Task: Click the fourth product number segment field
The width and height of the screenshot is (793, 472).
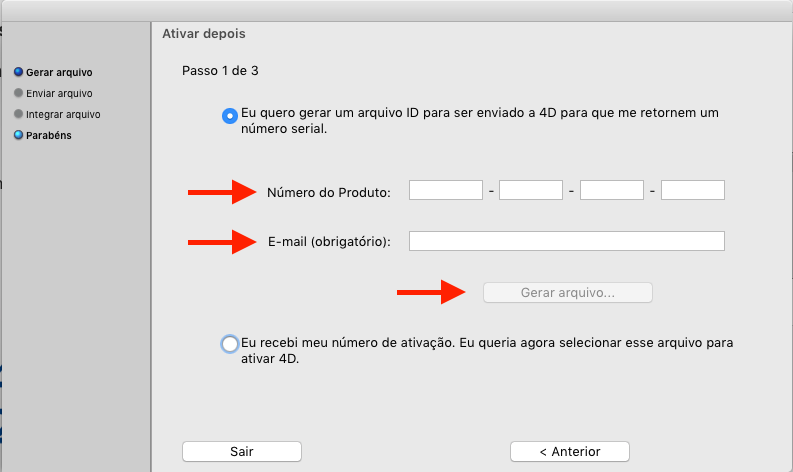Action: 692,190
